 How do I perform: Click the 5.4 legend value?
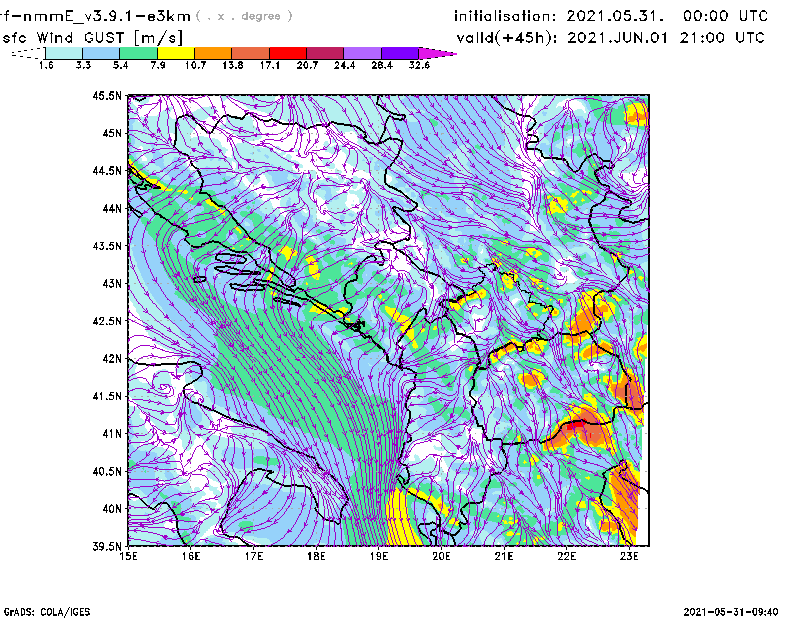(x=120, y=65)
